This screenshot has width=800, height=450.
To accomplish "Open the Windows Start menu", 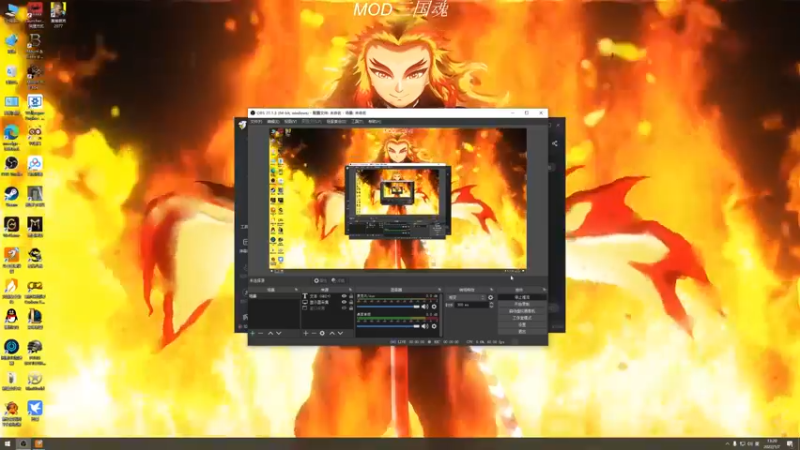I will (7, 444).
